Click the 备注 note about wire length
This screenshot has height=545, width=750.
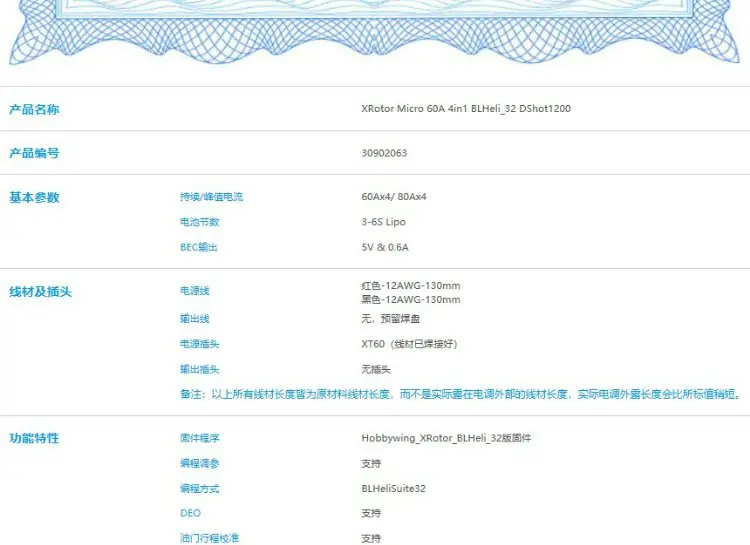pos(461,394)
